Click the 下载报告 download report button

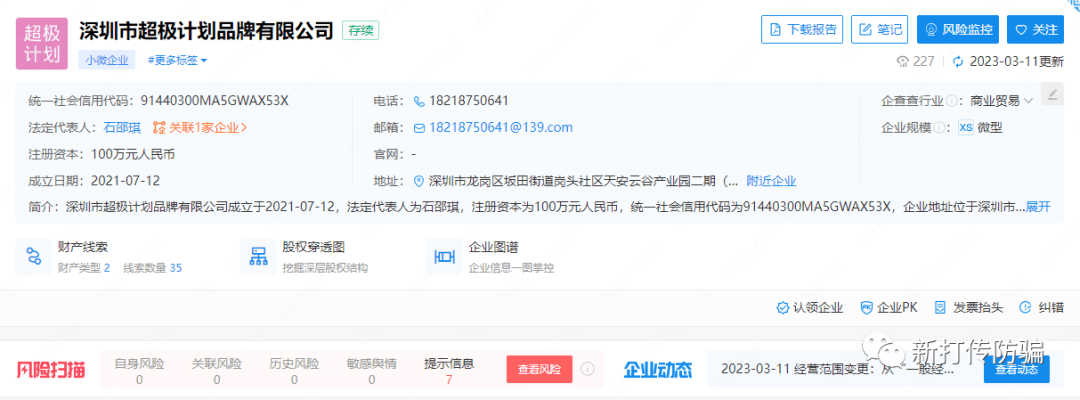tap(802, 30)
